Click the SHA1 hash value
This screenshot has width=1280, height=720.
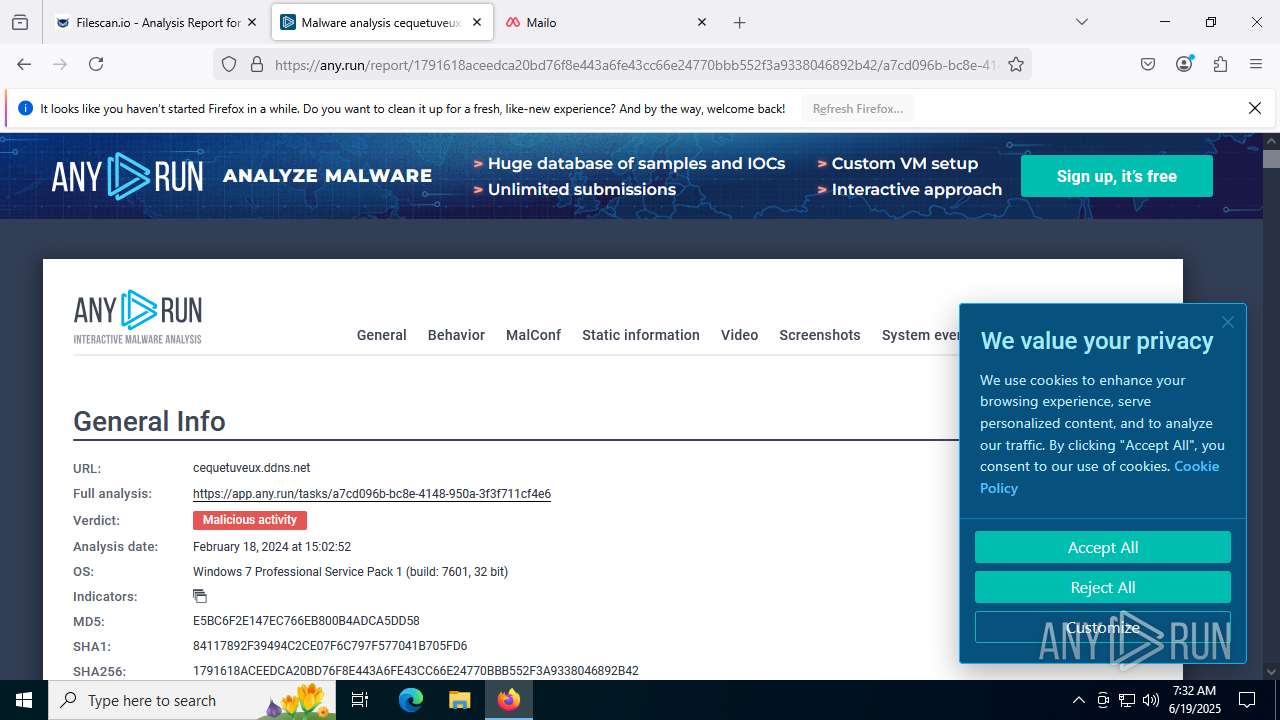(x=330, y=646)
